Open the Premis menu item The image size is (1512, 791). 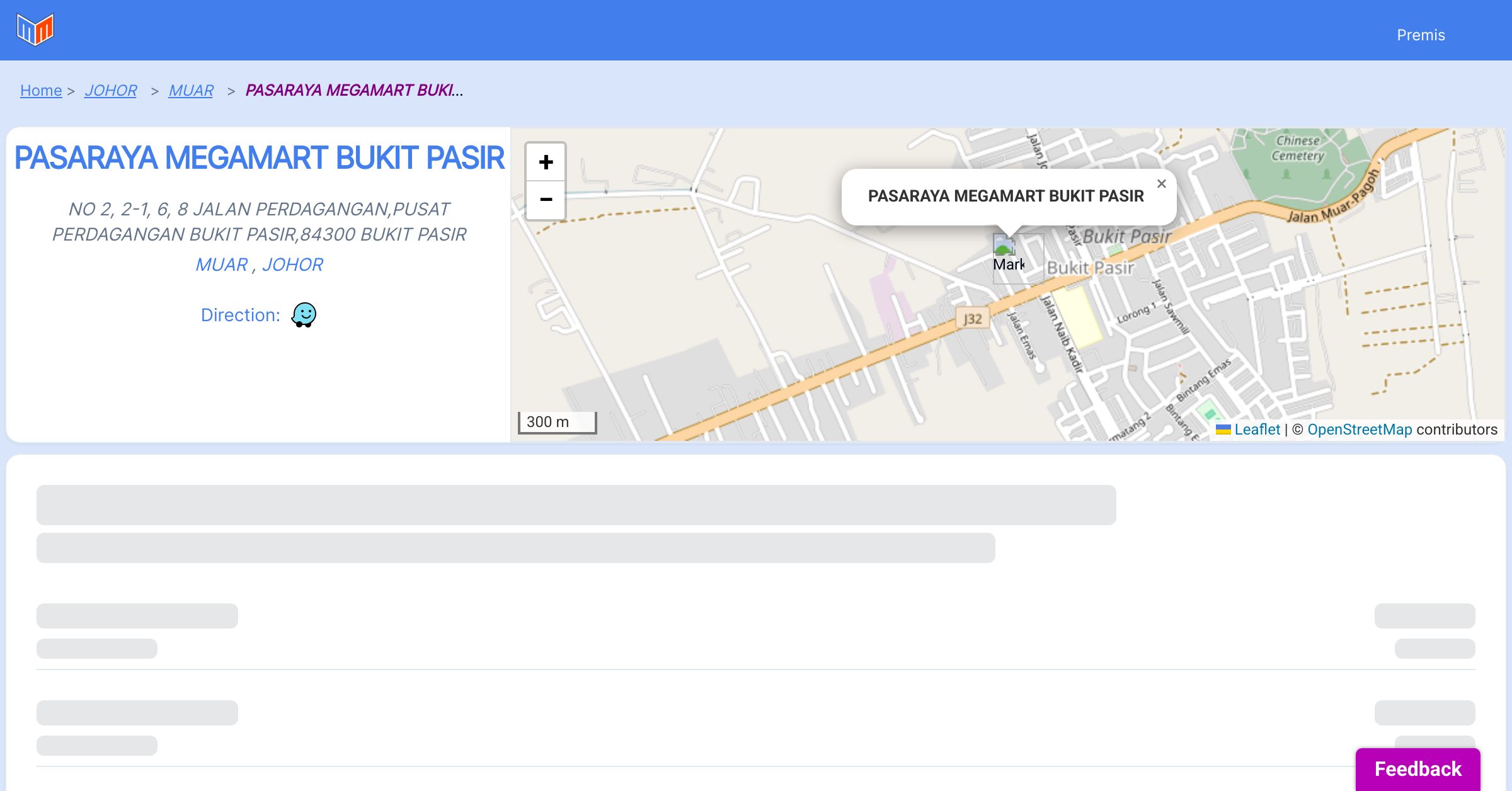[x=1421, y=35]
